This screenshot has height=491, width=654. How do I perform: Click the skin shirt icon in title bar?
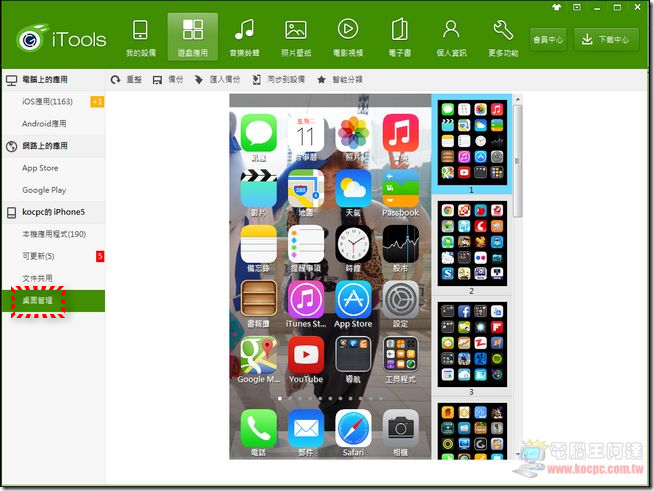point(556,7)
